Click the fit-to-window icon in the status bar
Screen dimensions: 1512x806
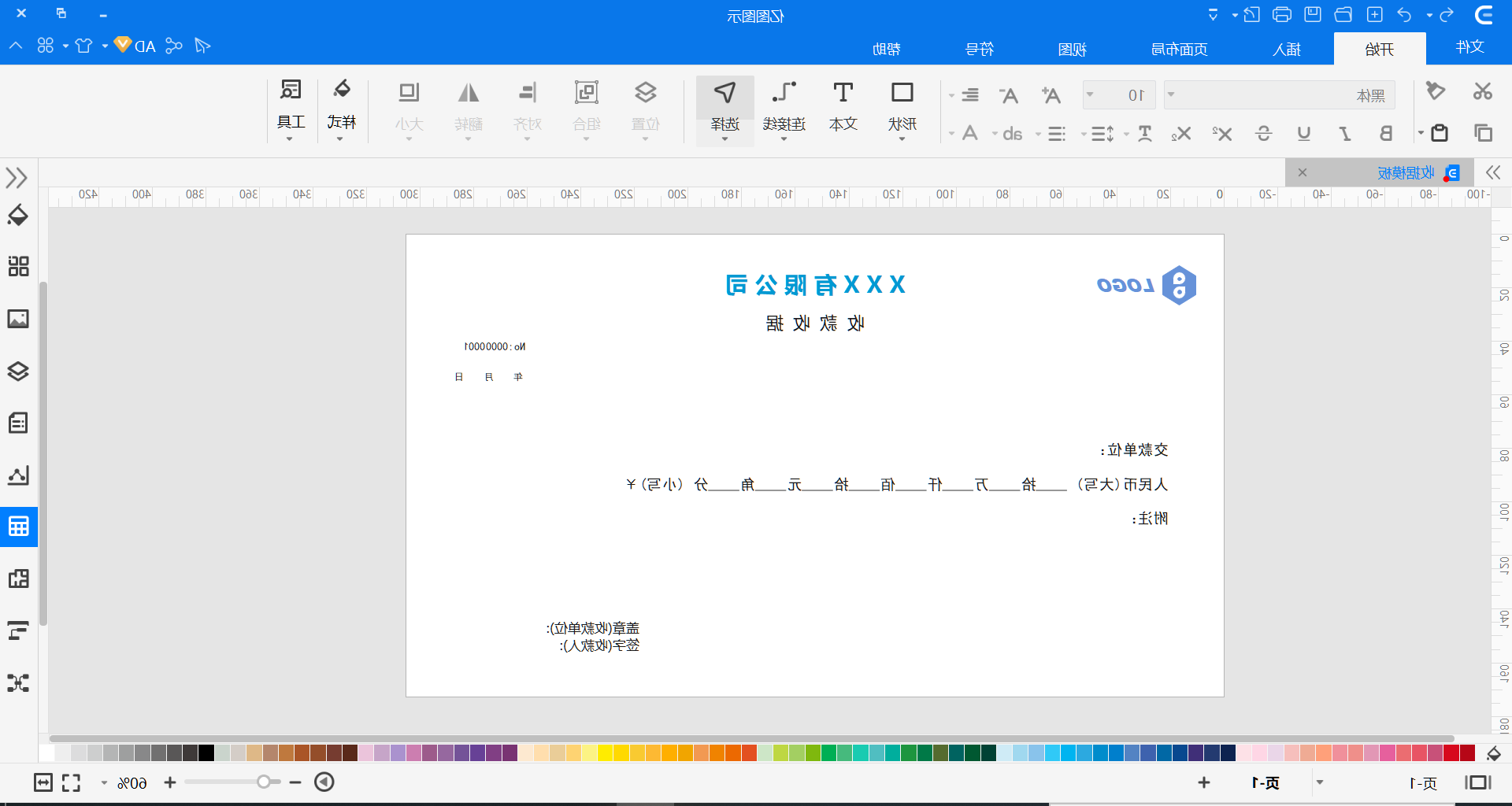43,782
